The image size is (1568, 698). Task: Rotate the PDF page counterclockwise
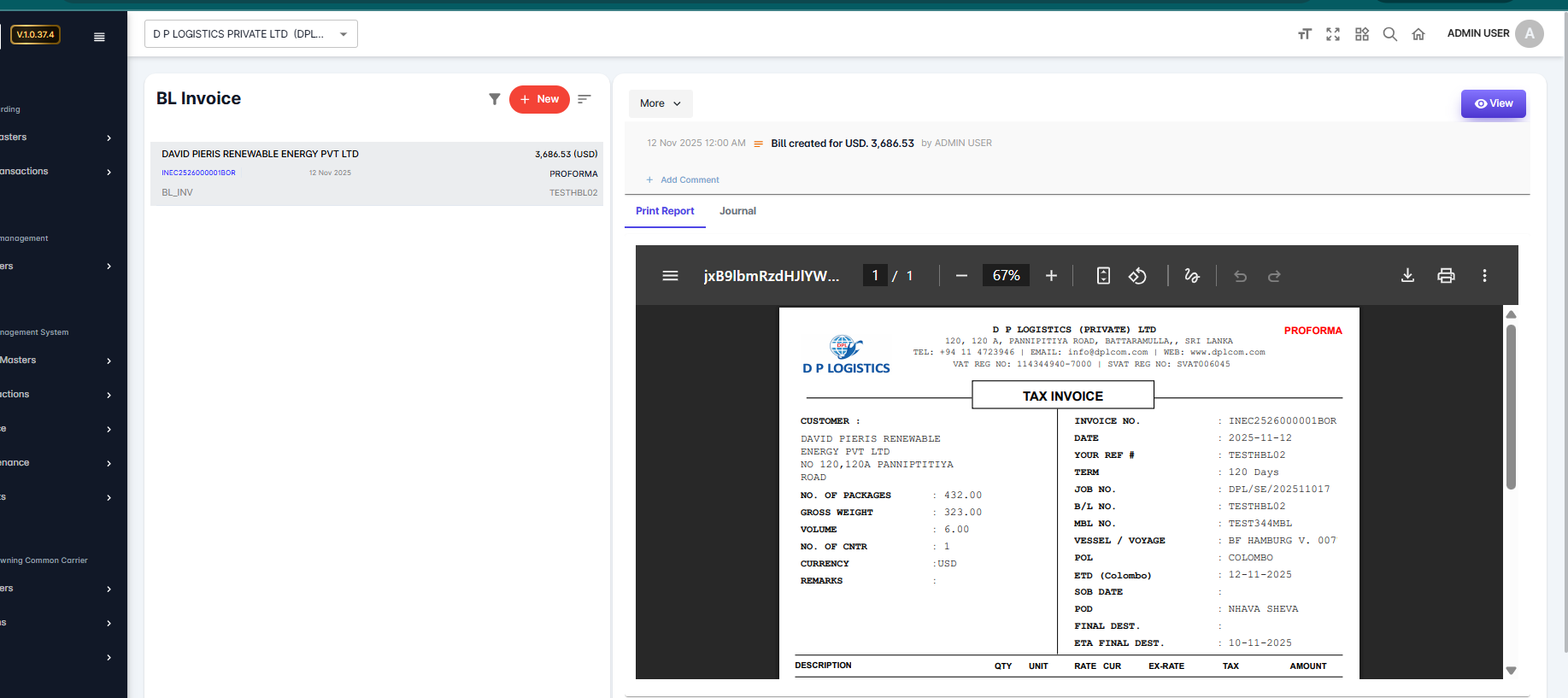(x=1137, y=275)
